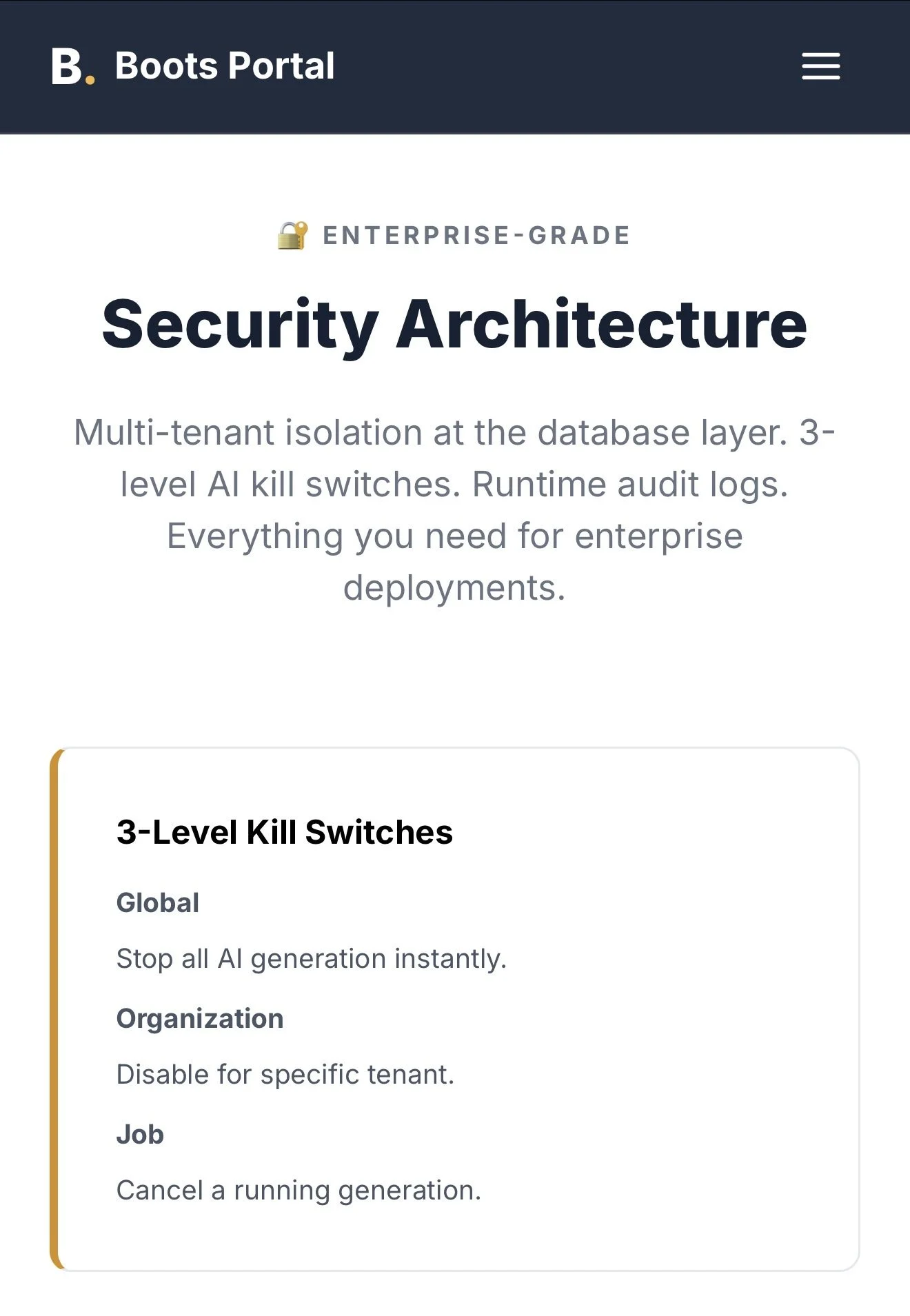Click the Job kill switch label
The width and height of the screenshot is (910, 1316).
coord(140,1134)
